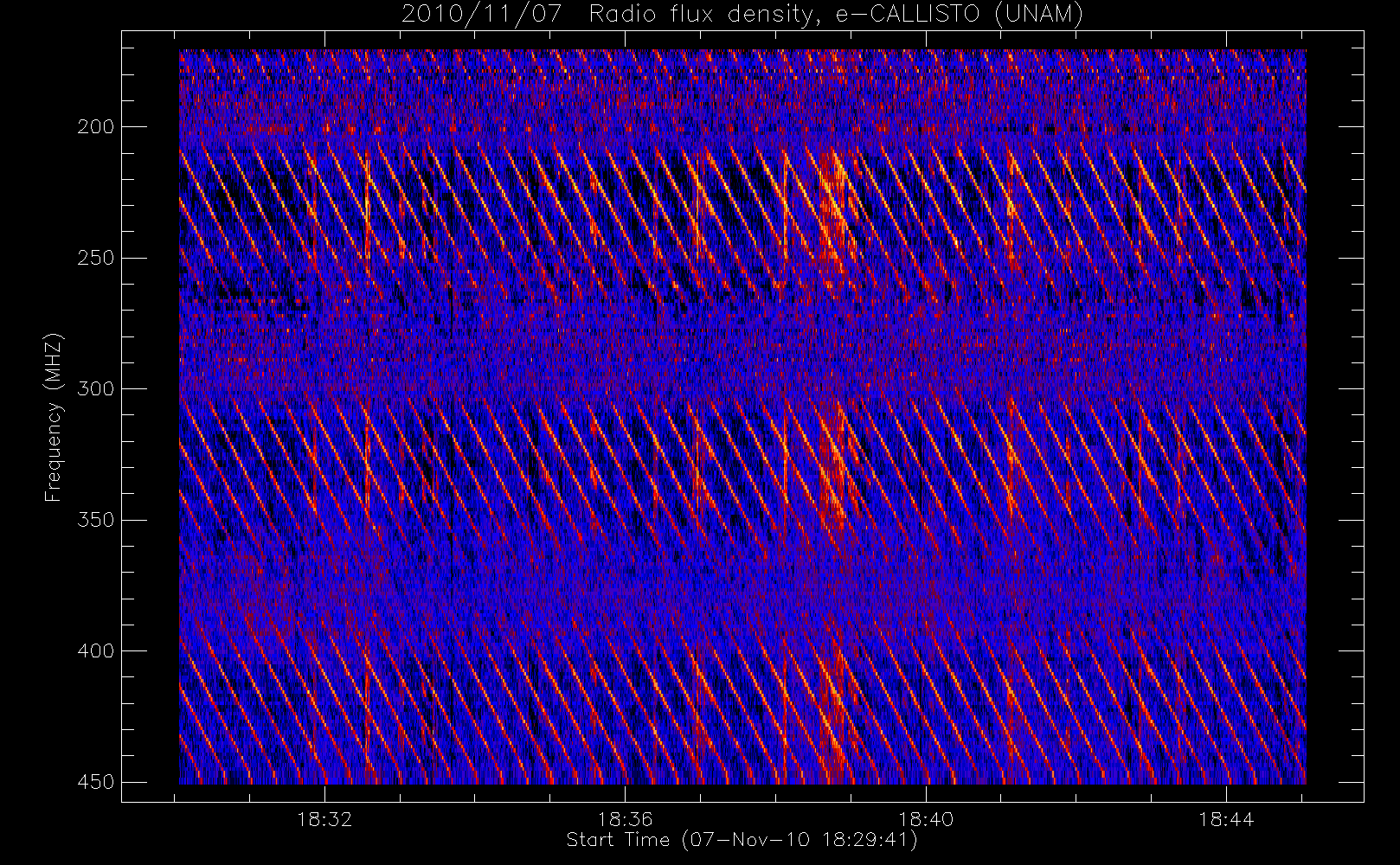Screen dimensions: 1400x865
Task: Click the '200' frequency tick label
Action: [x=95, y=127]
